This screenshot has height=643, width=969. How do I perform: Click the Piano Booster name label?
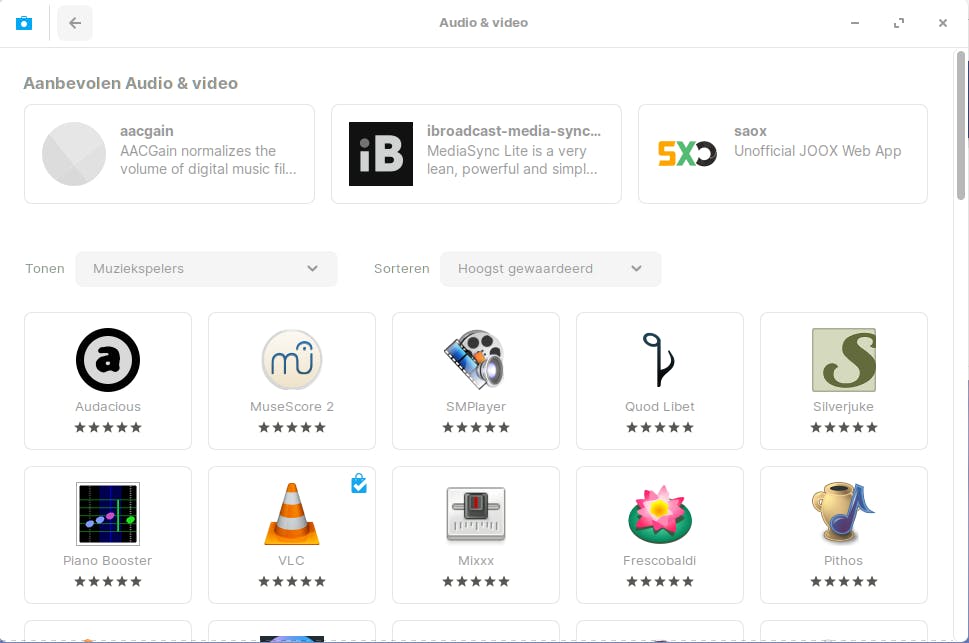(x=108, y=560)
